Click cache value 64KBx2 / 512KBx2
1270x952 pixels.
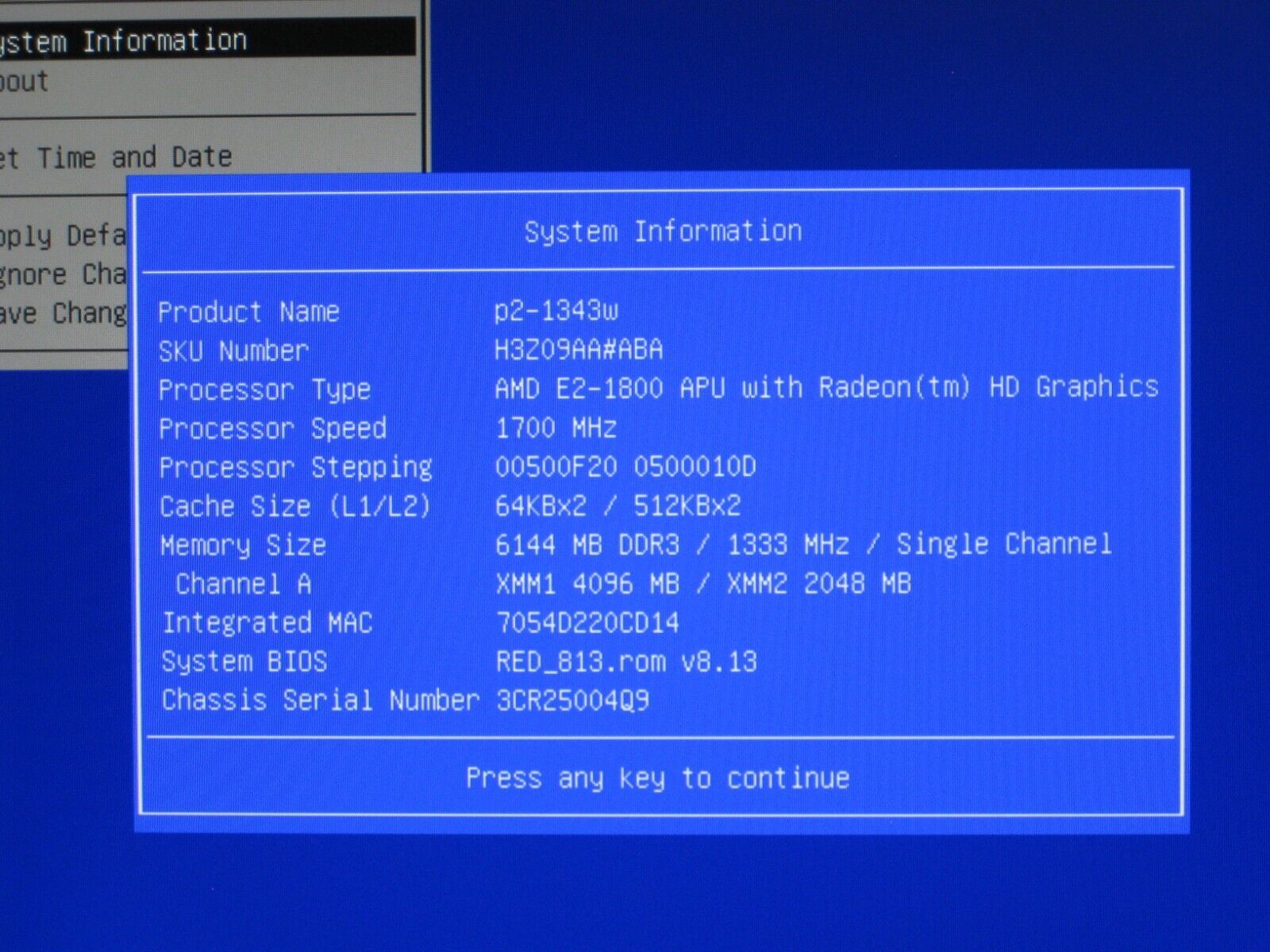point(618,505)
